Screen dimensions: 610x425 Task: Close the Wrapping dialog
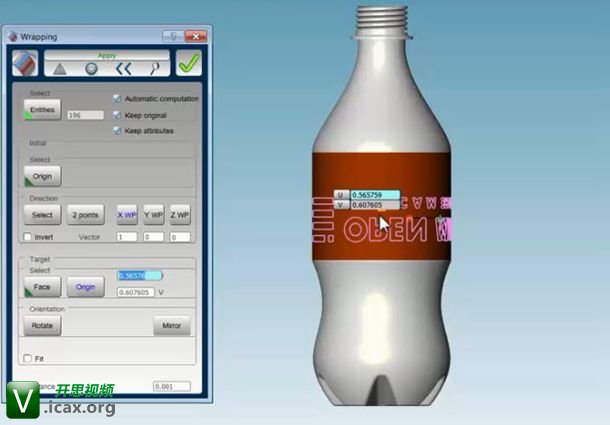(196, 37)
